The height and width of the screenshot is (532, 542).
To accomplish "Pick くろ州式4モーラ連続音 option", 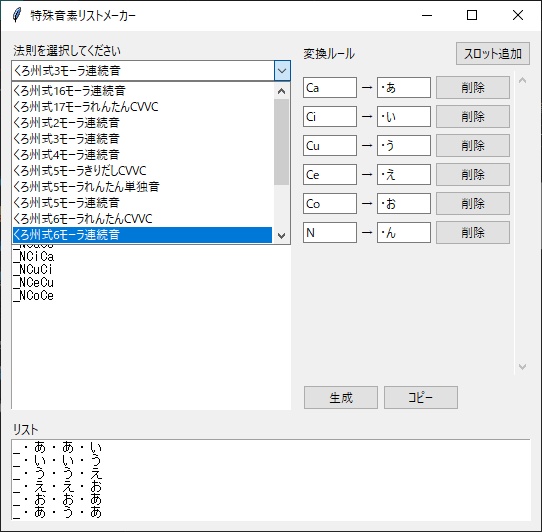I will 142,155.
